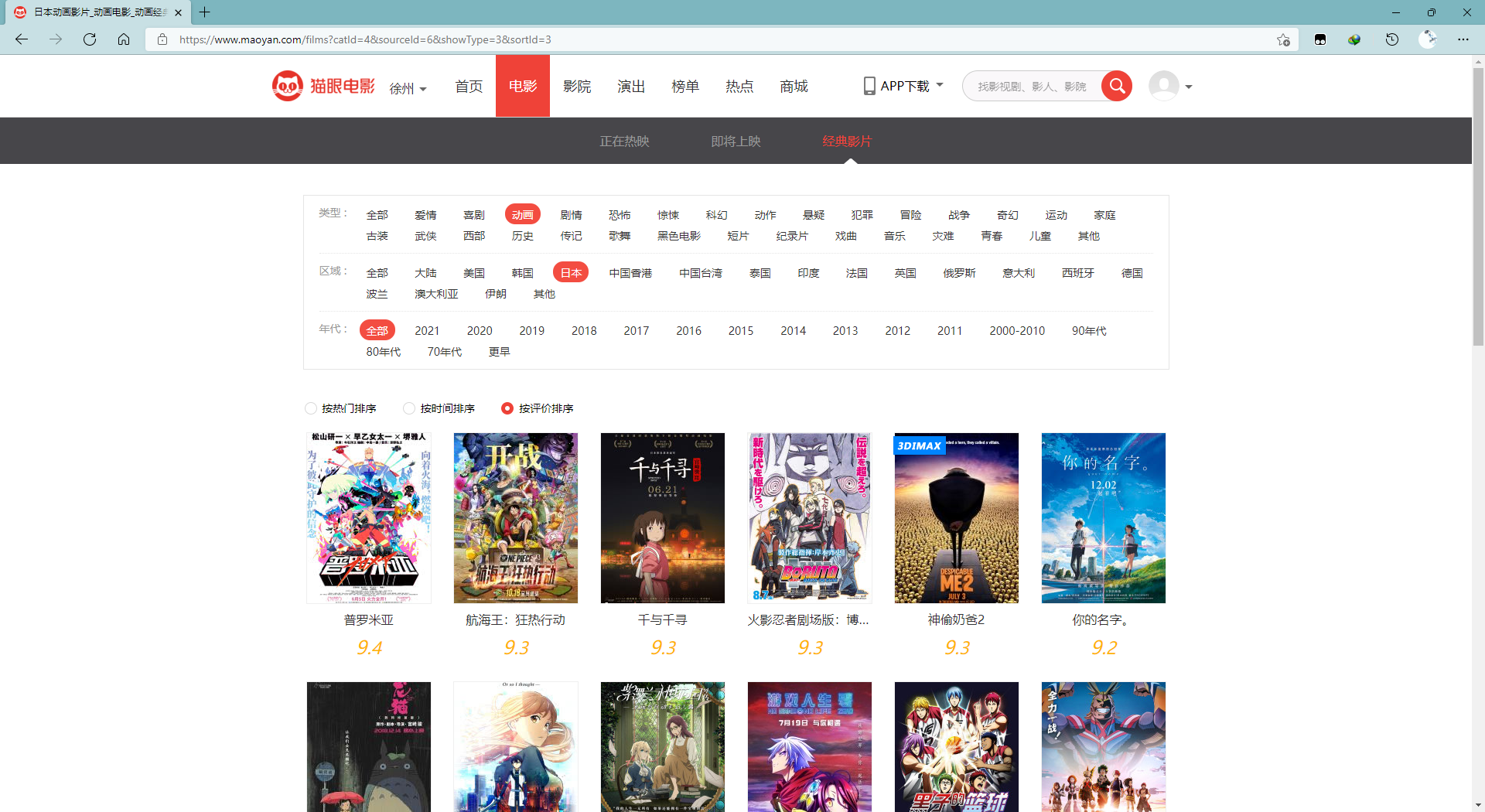Switch to 即将上映 sub-tab
The image size is (1485, 812).
coord(736,142)
